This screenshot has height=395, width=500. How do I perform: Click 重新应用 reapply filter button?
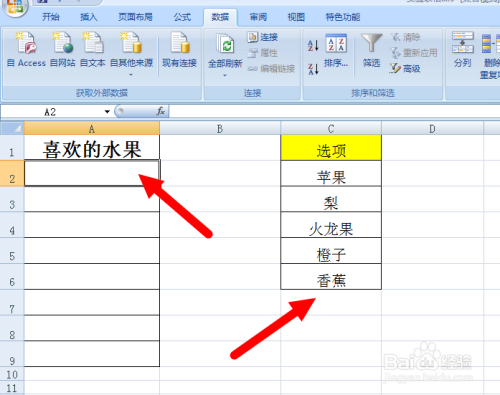click(x=413, y=53)
